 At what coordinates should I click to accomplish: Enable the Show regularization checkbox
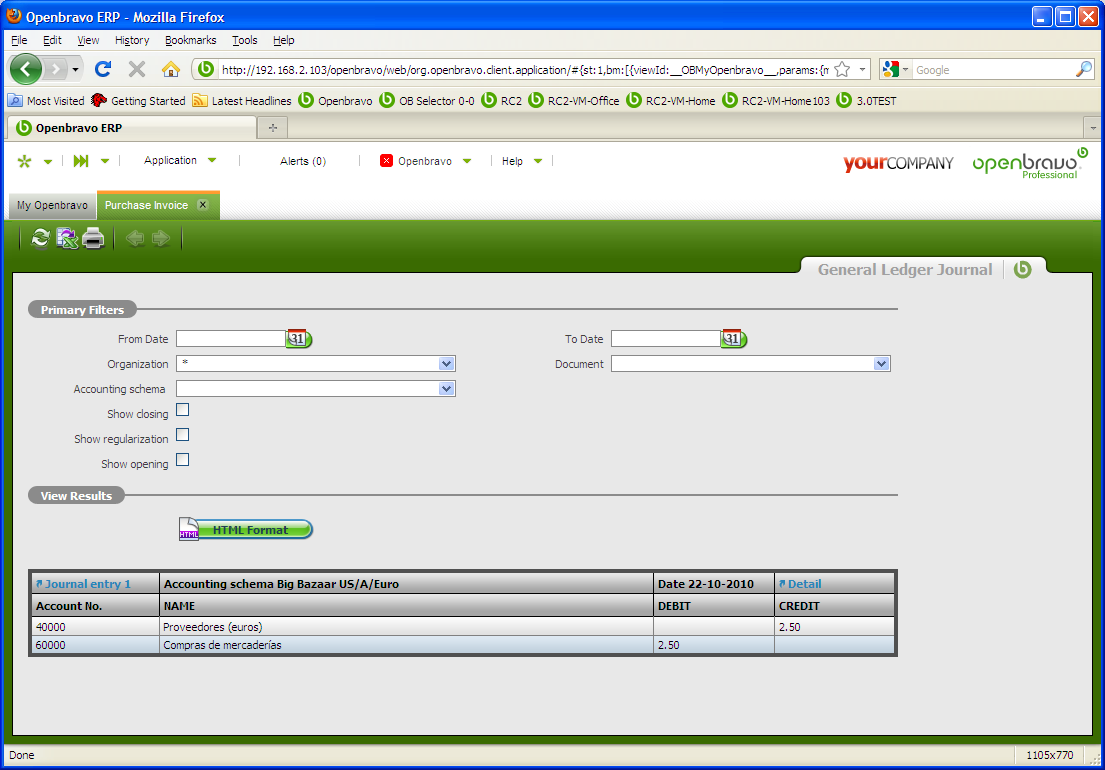(183, 435)
